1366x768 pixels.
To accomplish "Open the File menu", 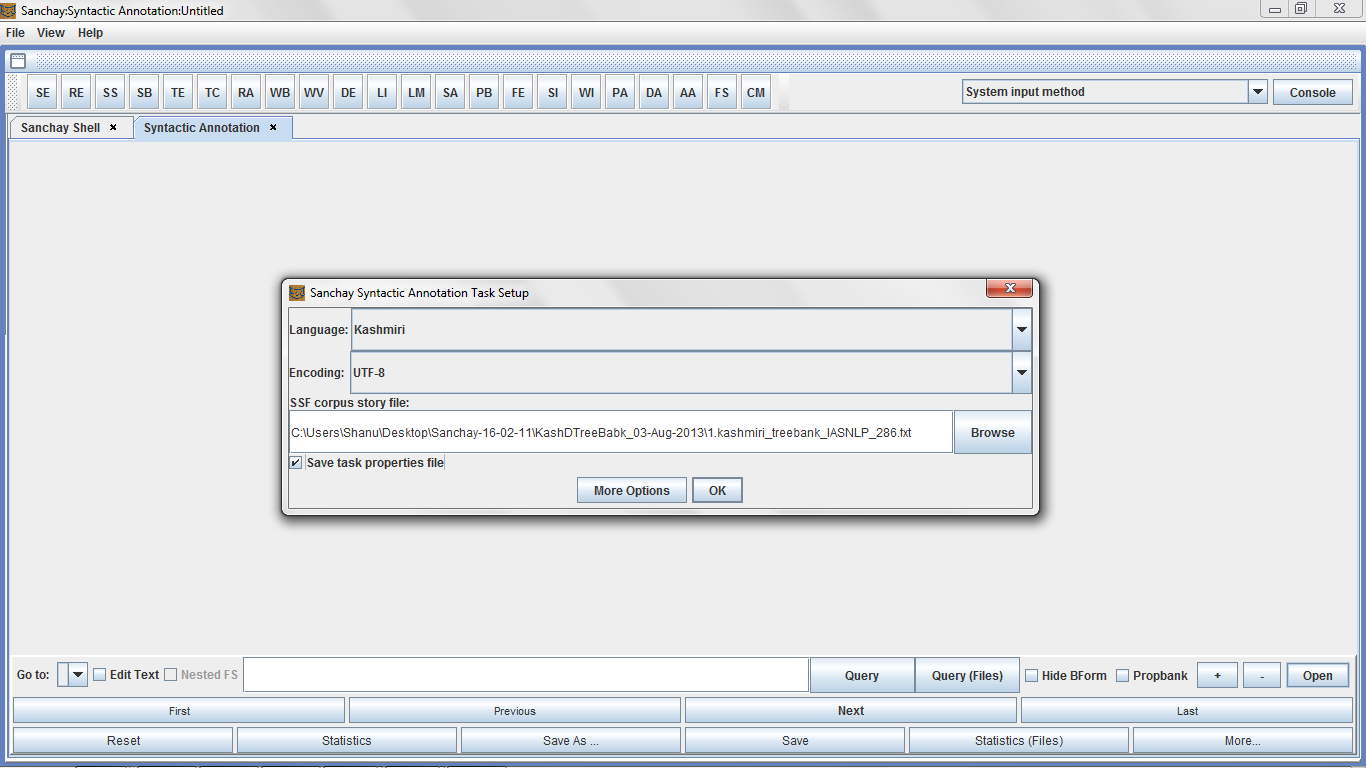I will coord(15,33).
